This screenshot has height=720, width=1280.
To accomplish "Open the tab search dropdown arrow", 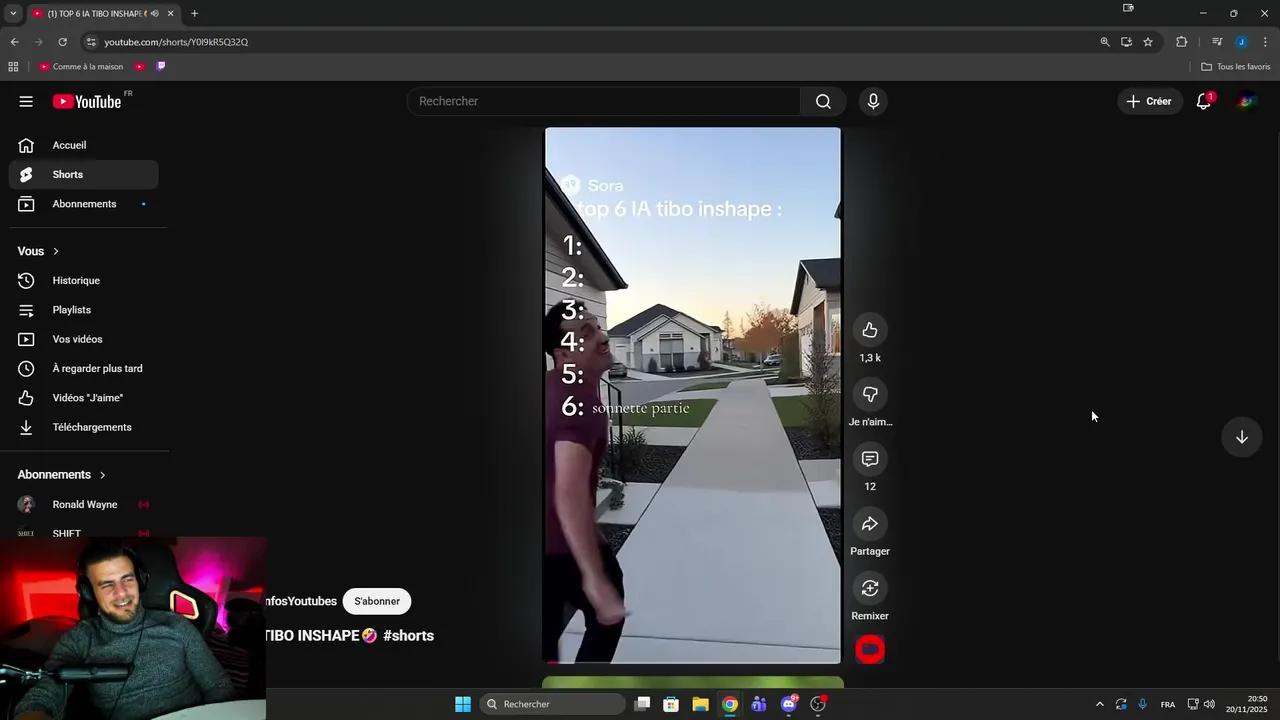I will tap(13, 14).
